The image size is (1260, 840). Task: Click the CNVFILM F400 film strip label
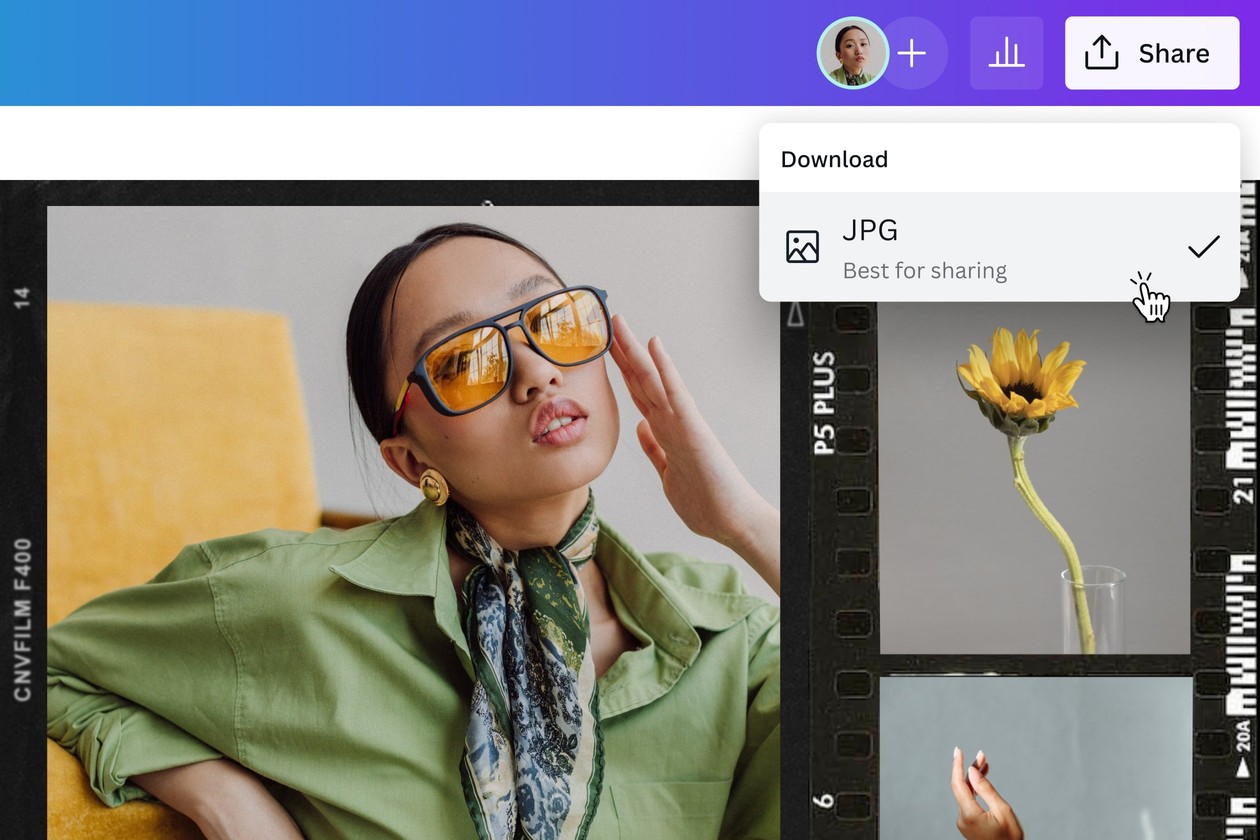tap(23, 620)
